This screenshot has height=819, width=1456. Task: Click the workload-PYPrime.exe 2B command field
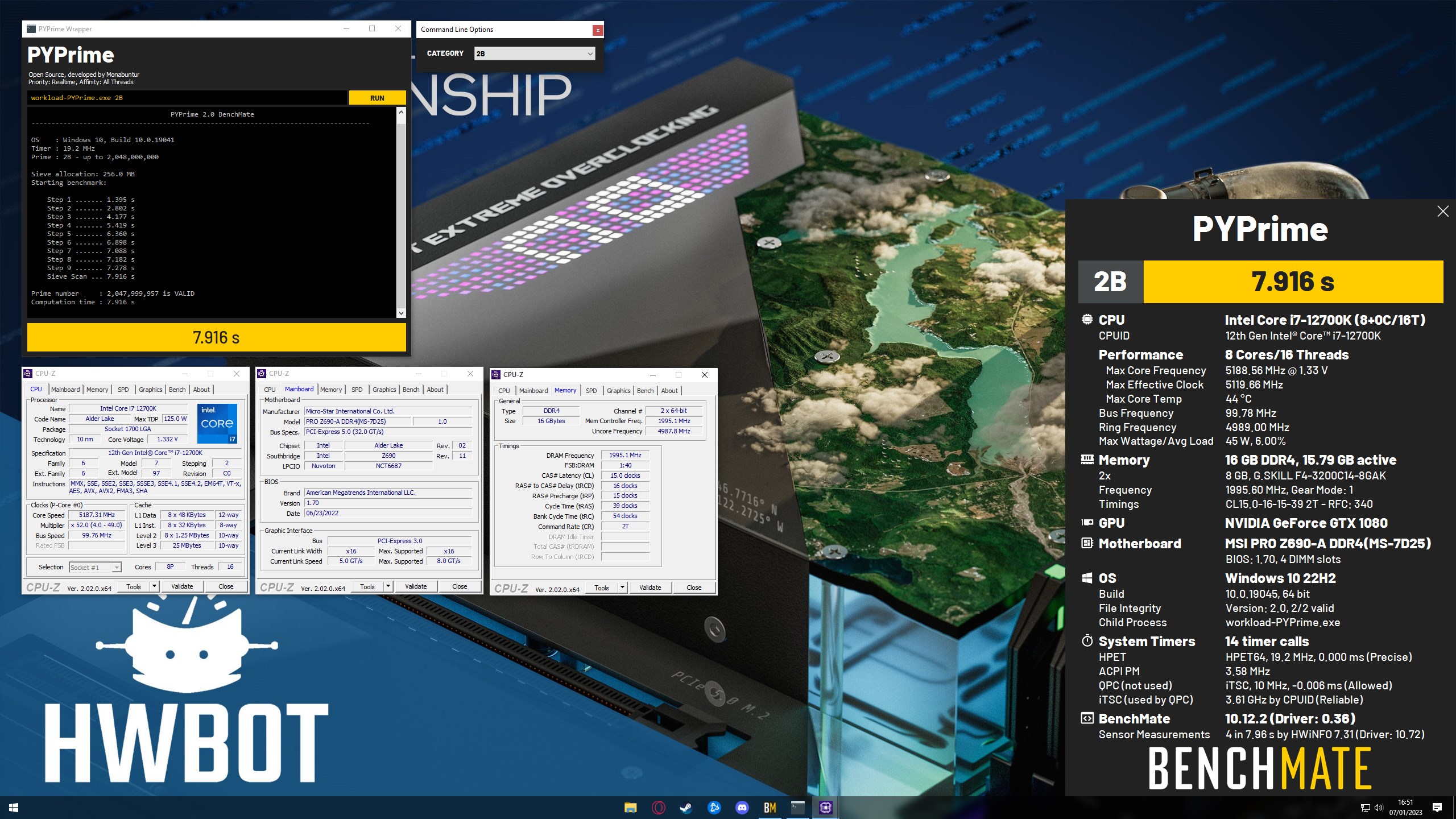coord(187,98)
